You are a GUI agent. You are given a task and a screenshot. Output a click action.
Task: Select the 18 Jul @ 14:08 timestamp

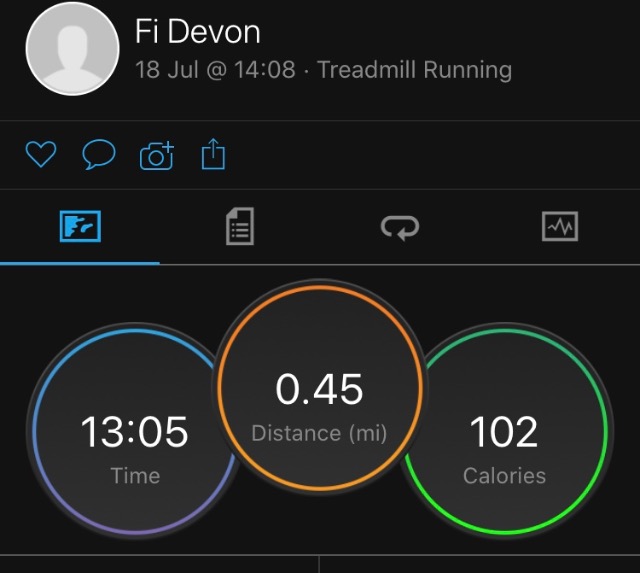click(x=215, y=69)
